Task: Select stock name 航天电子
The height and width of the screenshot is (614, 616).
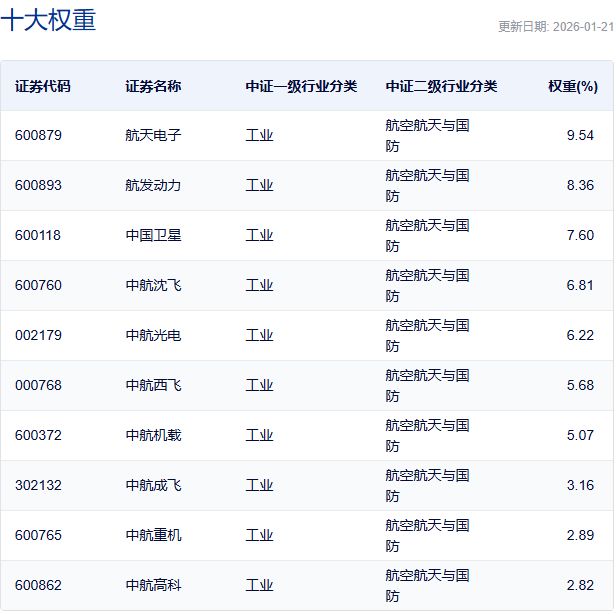Action: tap(153, 136)
